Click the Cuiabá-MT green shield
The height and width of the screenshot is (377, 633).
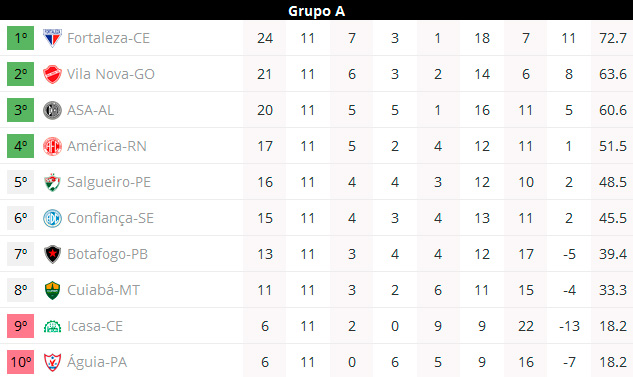[52, 290]
